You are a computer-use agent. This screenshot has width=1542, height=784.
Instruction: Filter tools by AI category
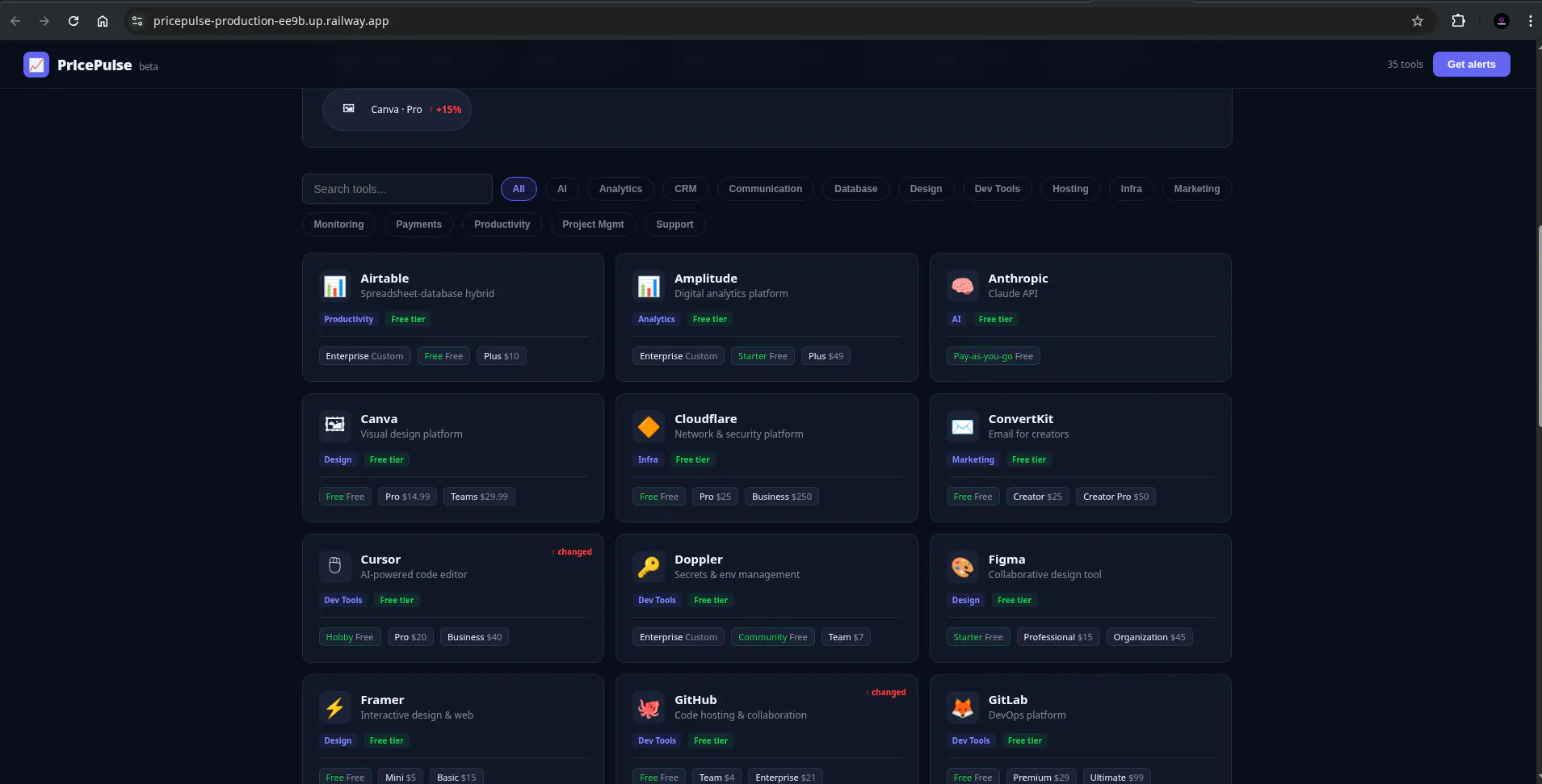tap(562, 189)
